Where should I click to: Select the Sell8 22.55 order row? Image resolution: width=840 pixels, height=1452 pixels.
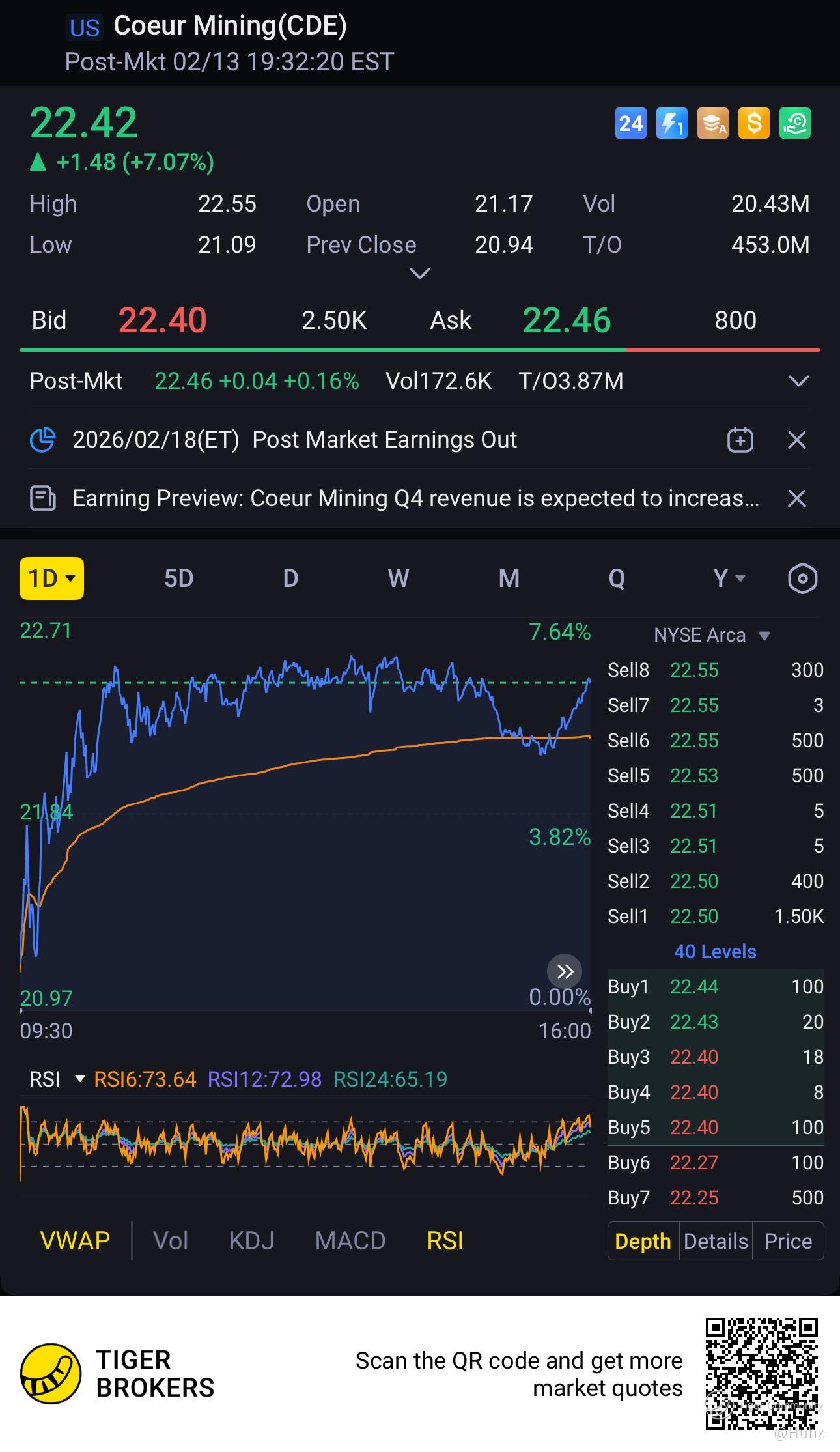pyautogui.click(x=716, y=670)
